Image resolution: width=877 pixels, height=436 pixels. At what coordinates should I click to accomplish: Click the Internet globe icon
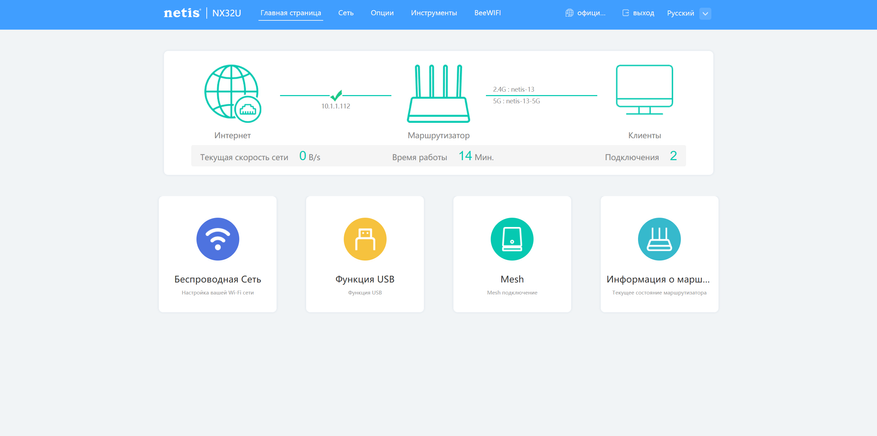click(232, 93)
